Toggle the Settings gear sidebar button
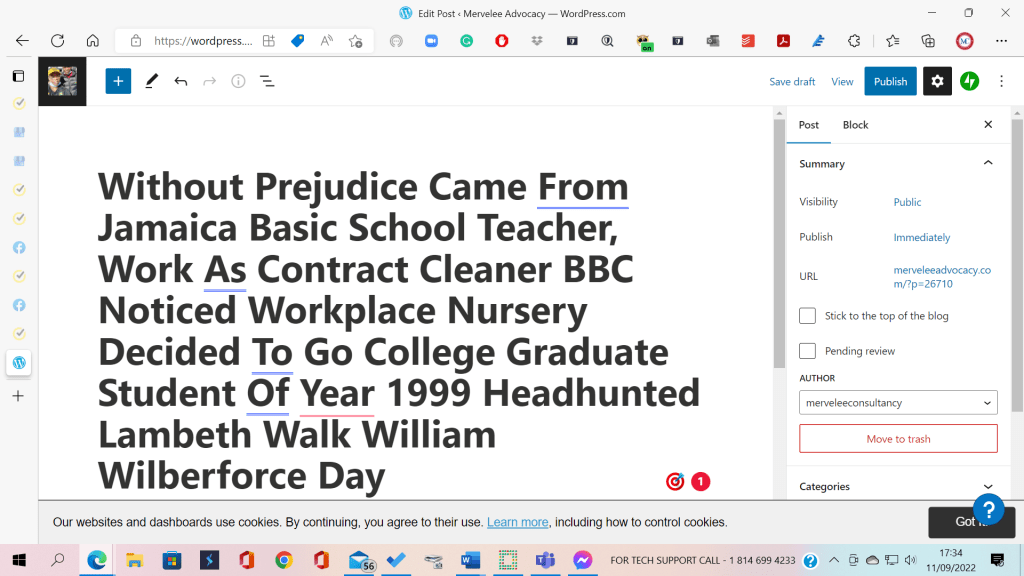 [x=937, y=81]
